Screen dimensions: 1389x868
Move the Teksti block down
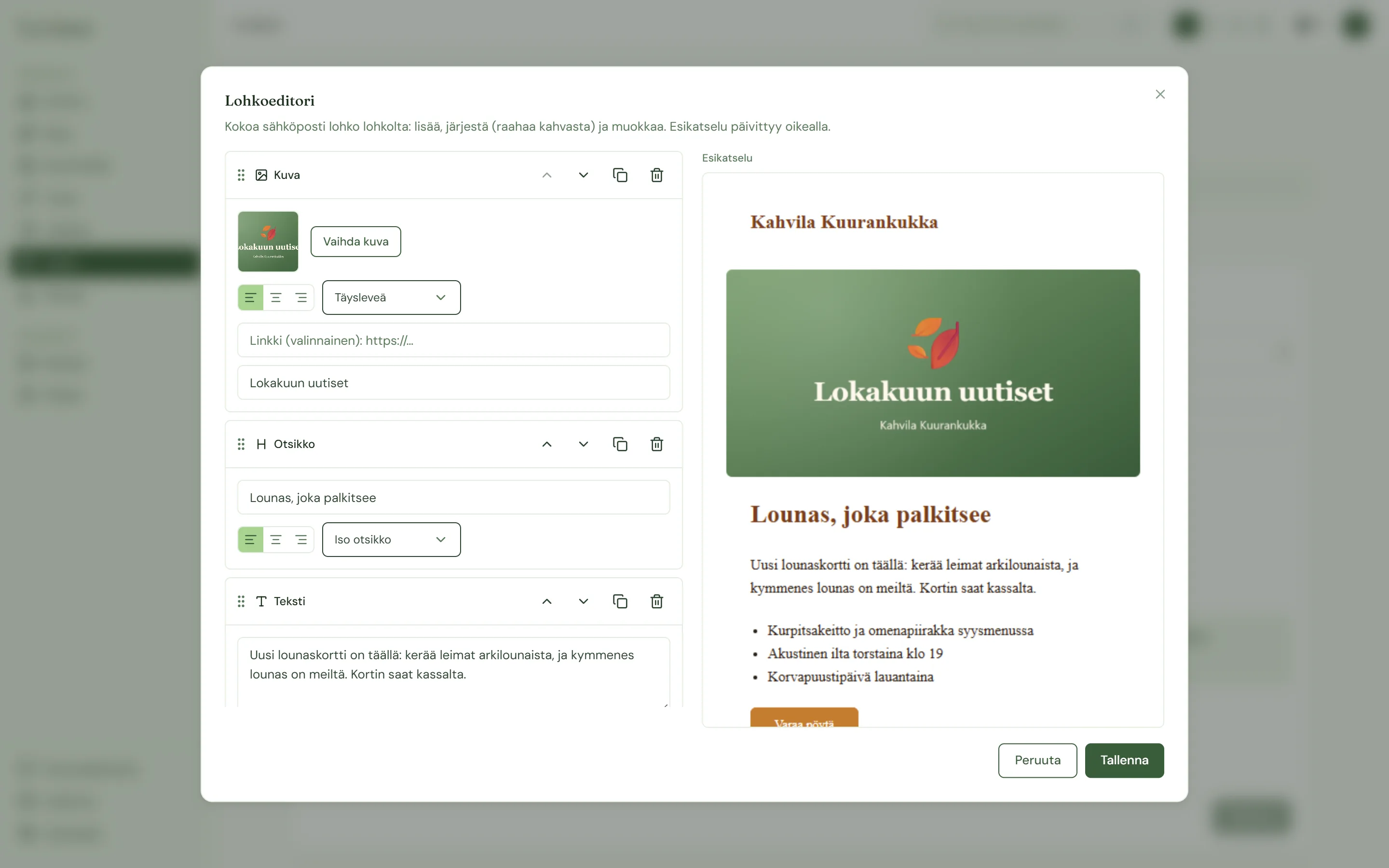[x=583, y=601]
